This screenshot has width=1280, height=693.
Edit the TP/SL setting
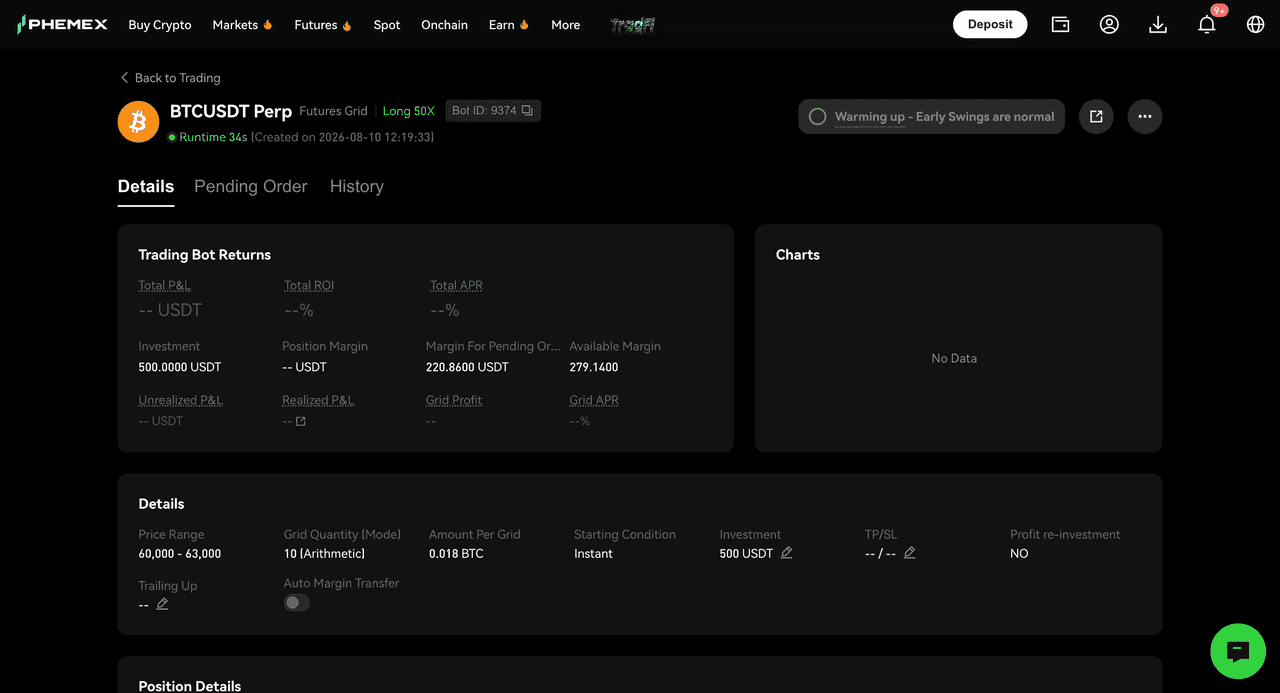click(910, 552)
